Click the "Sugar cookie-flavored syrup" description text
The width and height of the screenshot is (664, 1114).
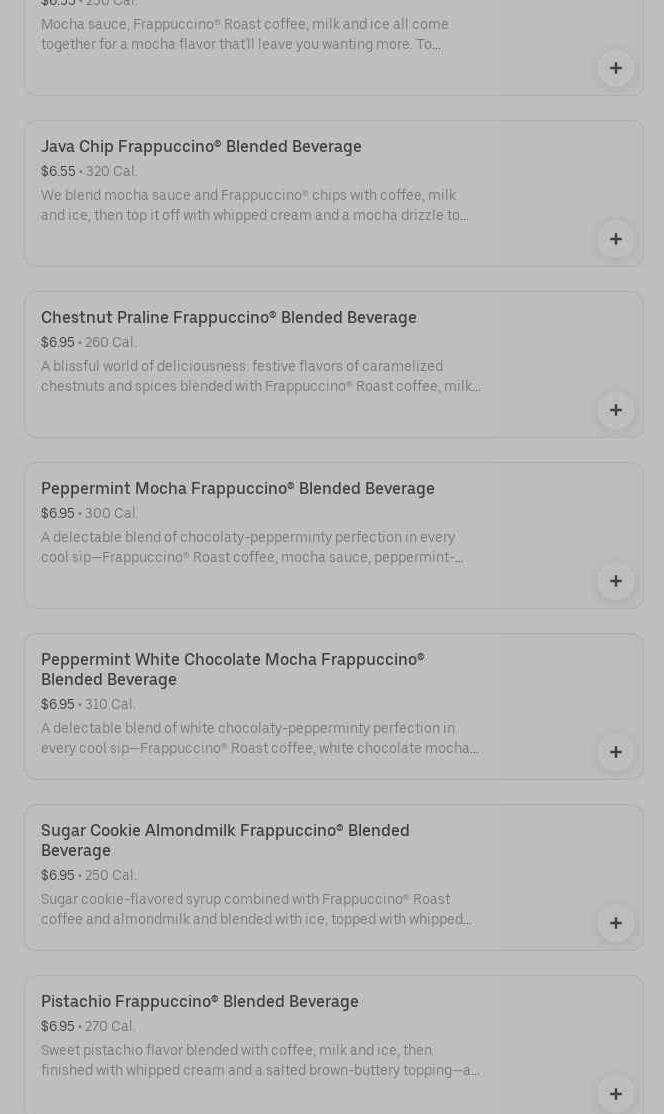[x=255, y=909]
